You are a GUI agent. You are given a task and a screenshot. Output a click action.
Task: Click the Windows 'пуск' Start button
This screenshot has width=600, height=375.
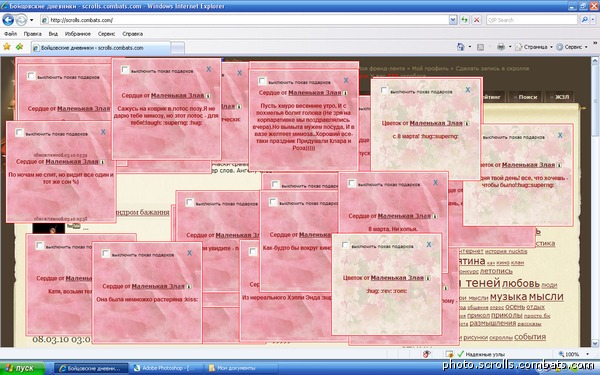point(22,368)
